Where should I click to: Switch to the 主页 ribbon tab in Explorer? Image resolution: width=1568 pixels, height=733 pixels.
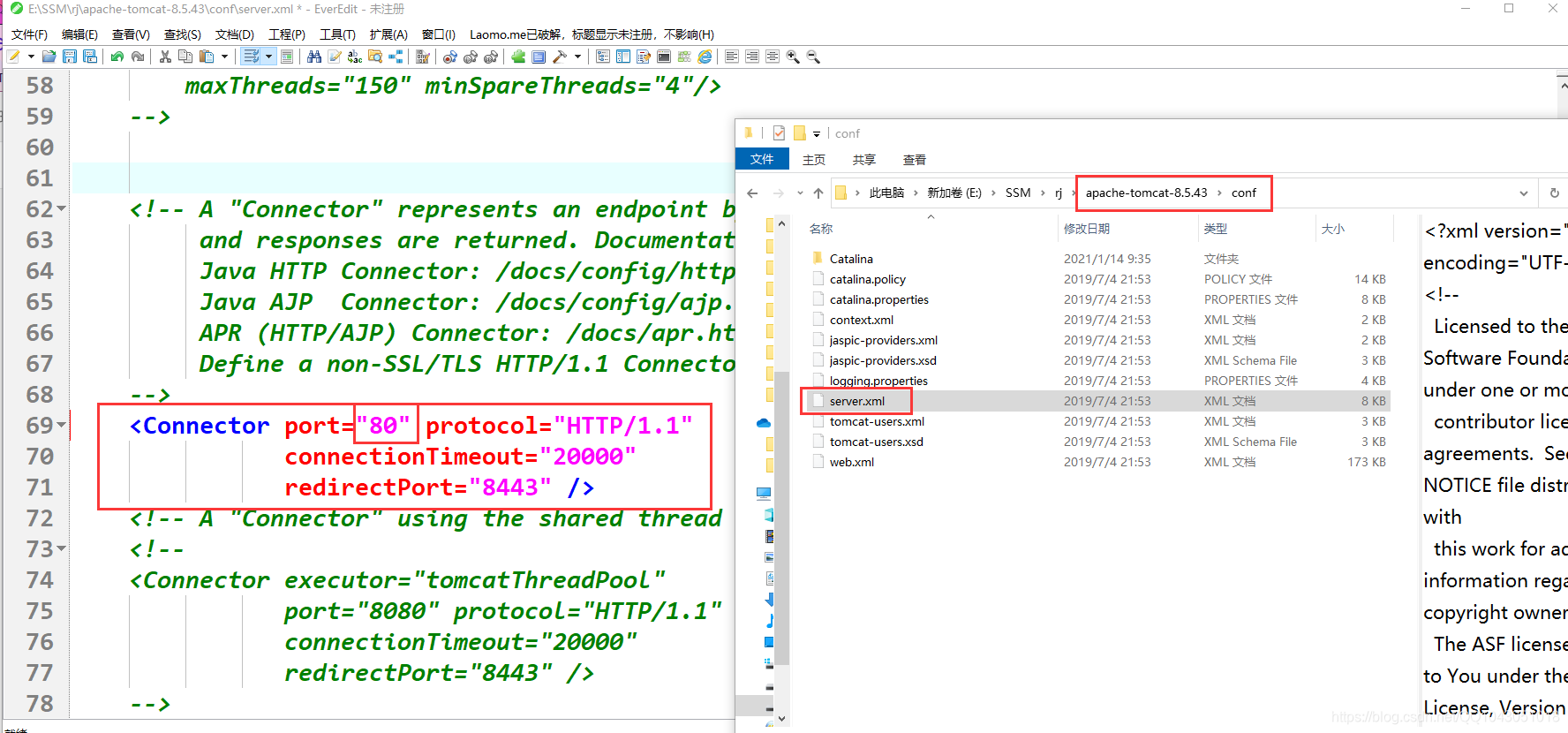point(814,160)
